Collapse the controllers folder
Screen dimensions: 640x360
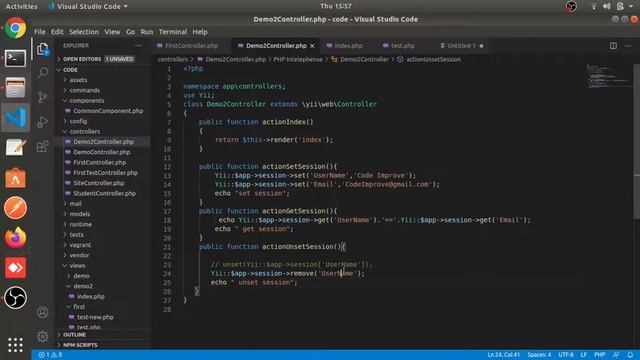point(84,131)
